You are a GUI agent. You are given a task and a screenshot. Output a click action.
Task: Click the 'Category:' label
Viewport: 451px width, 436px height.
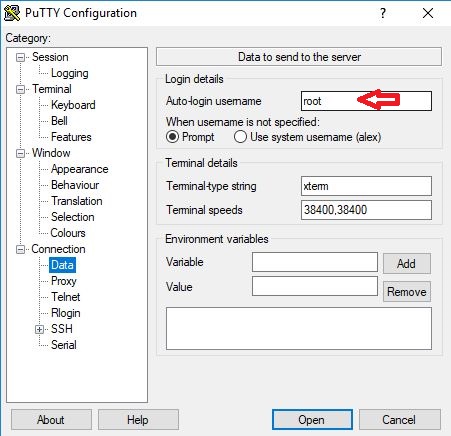pos(28,38)
